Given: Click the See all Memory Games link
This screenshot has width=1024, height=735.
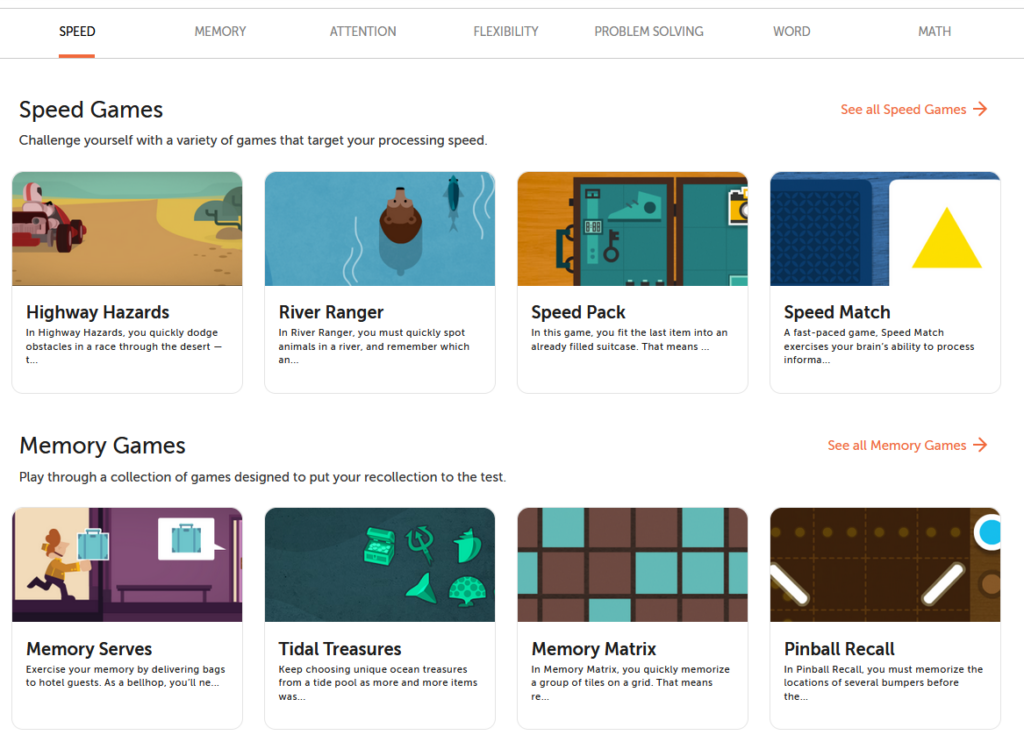Looking at the screenshot, I should 897,445.
